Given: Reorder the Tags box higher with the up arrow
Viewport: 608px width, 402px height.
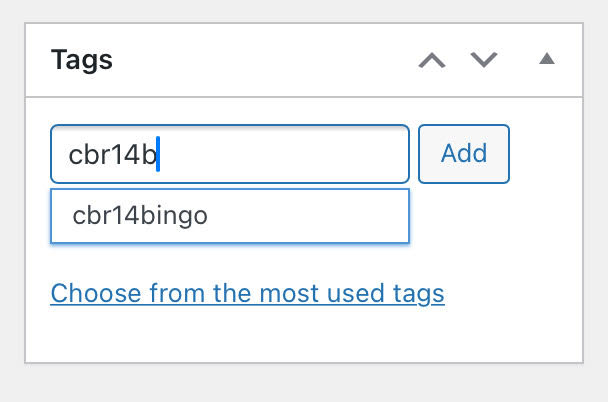Looking at the screenshot, I should [x=432, y=60].
